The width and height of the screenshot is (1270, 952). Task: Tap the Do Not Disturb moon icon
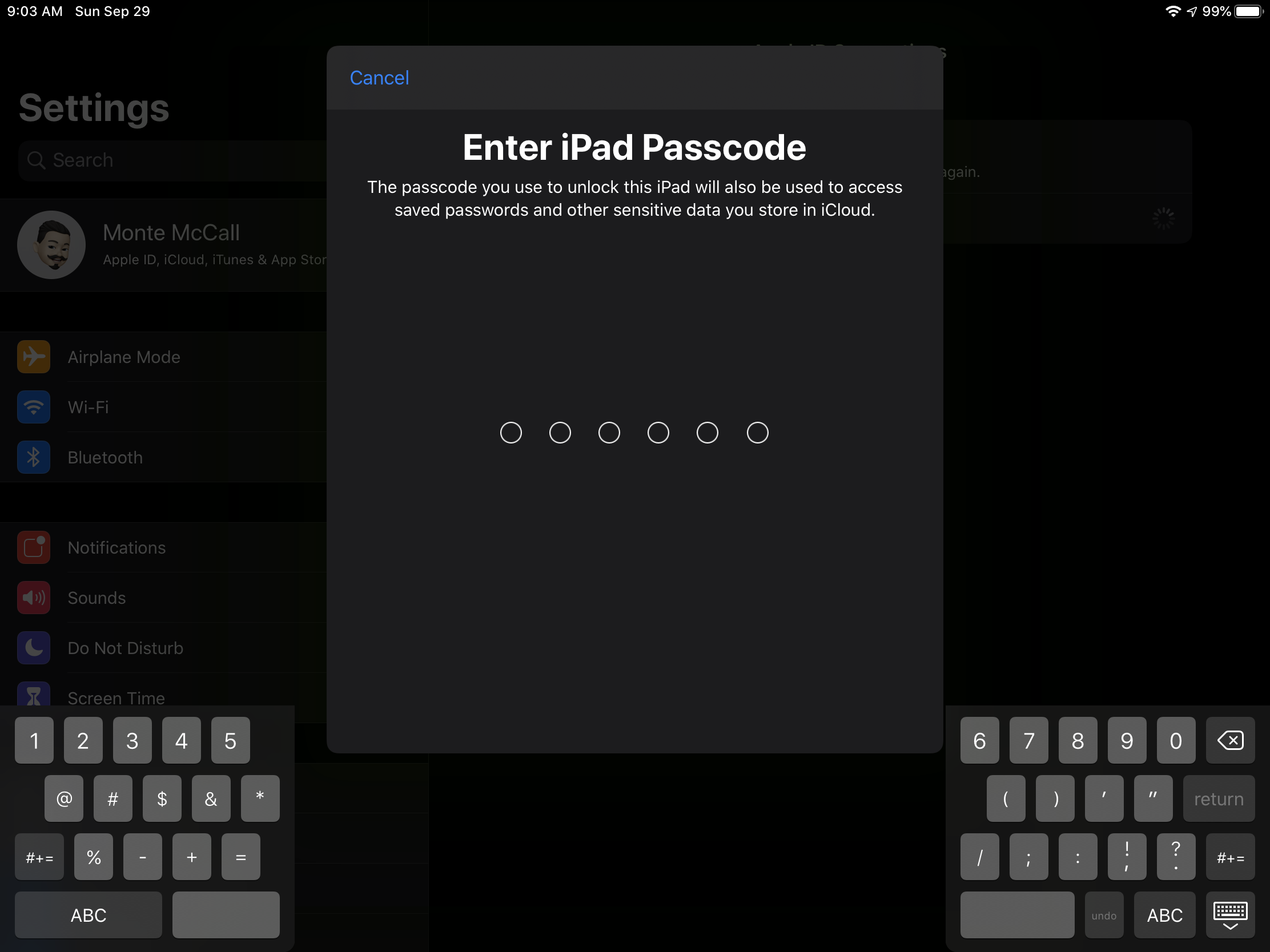pos(33,648)
